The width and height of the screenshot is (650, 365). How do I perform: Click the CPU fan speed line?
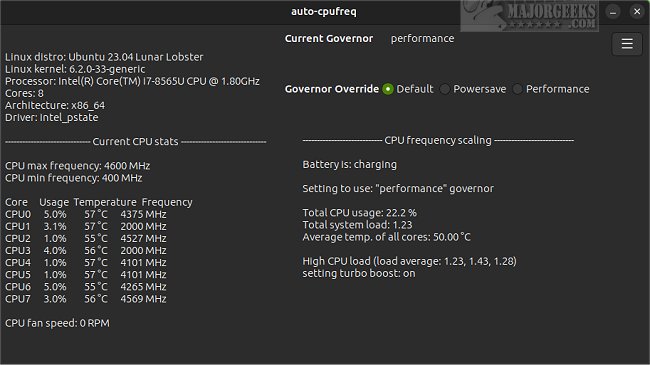point(57,323)
